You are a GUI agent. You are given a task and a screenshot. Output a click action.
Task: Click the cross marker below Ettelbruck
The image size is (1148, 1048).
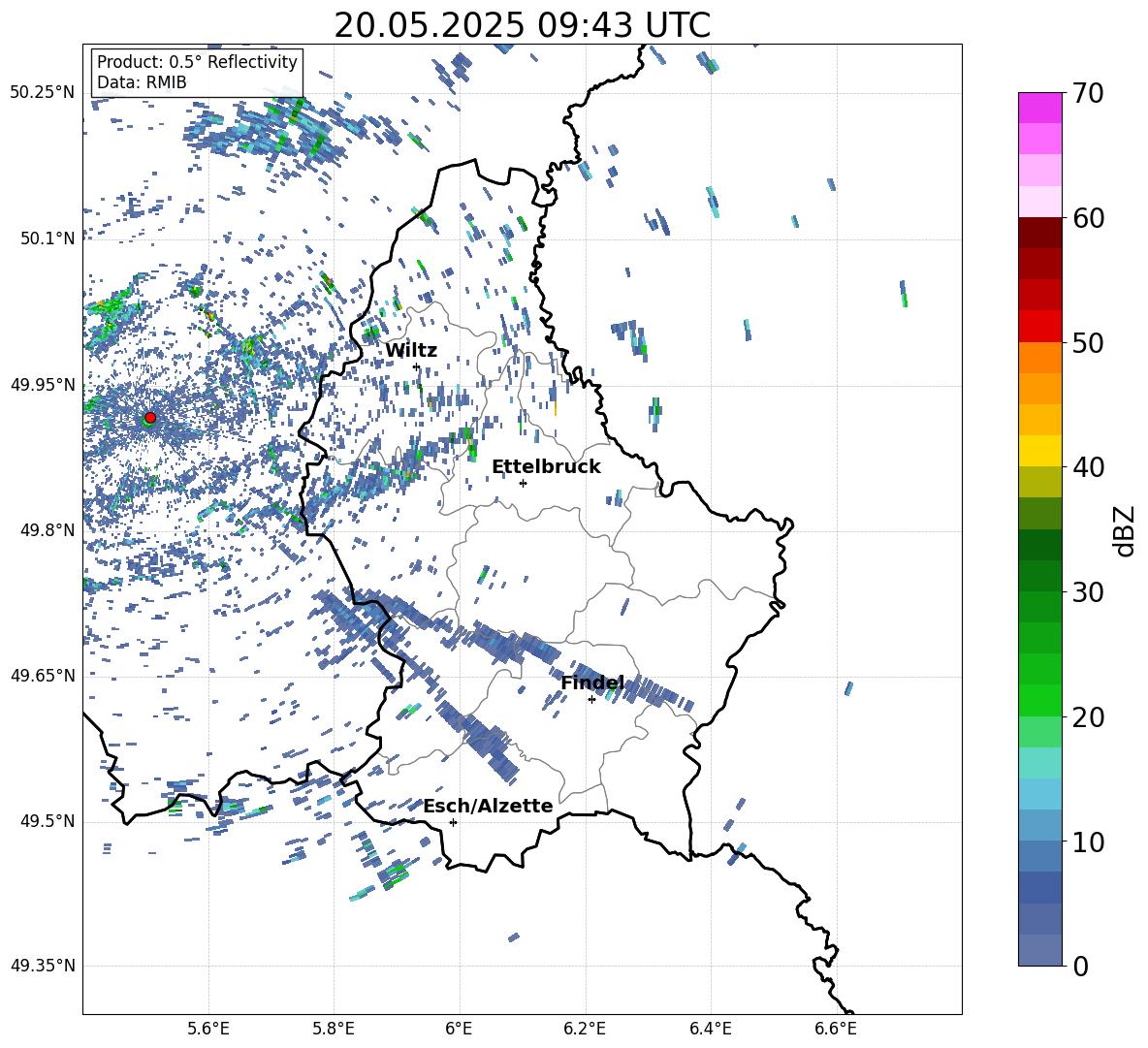[523, 483]
